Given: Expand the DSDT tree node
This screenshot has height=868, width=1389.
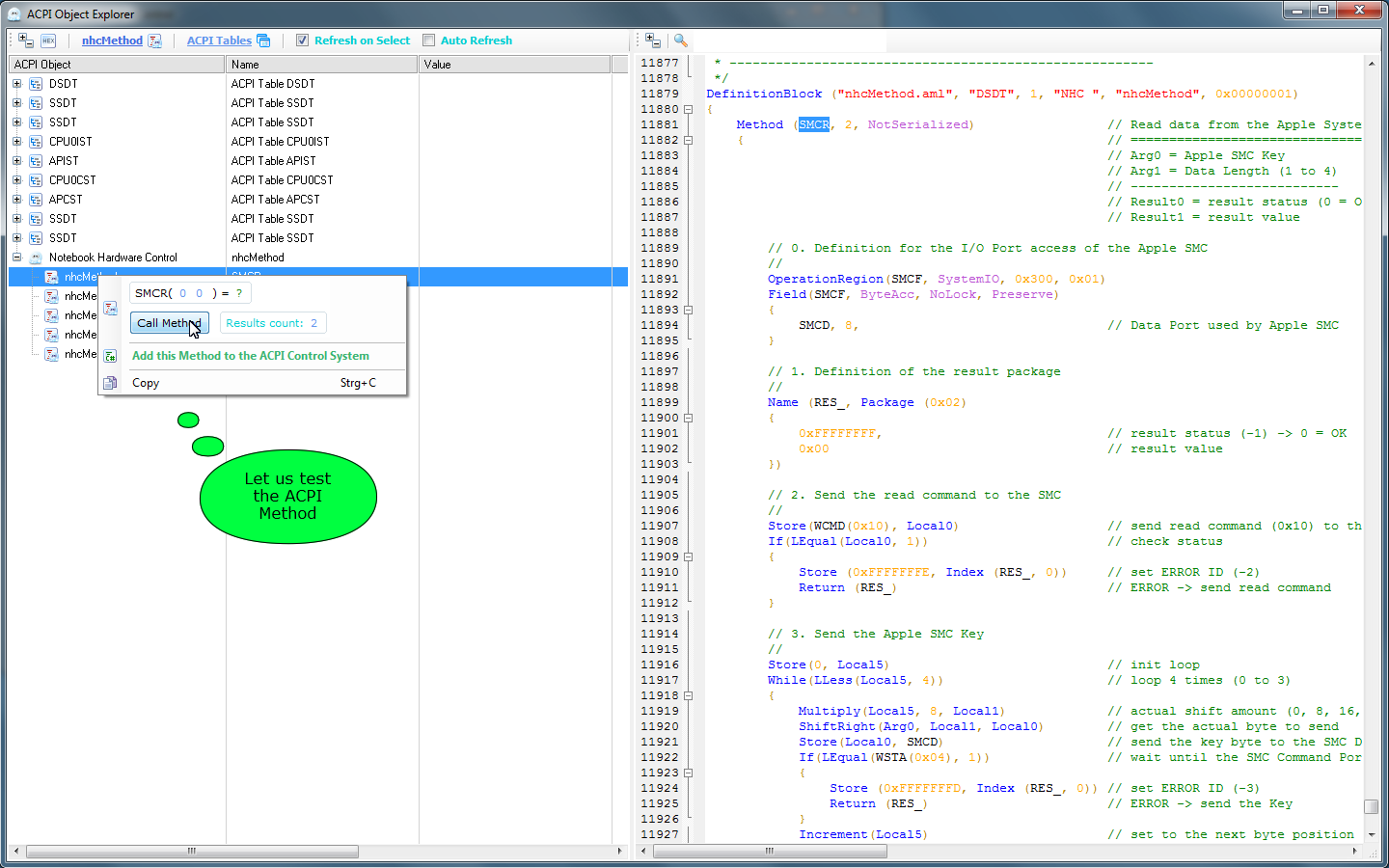Looking at the screenshot, I should [16, 84].
